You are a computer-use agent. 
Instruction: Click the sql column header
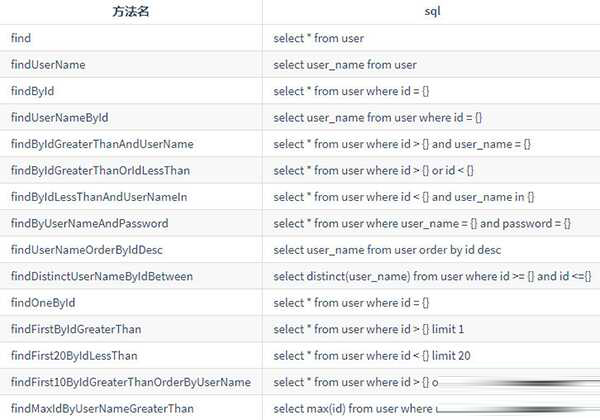[x=431, y=12]
